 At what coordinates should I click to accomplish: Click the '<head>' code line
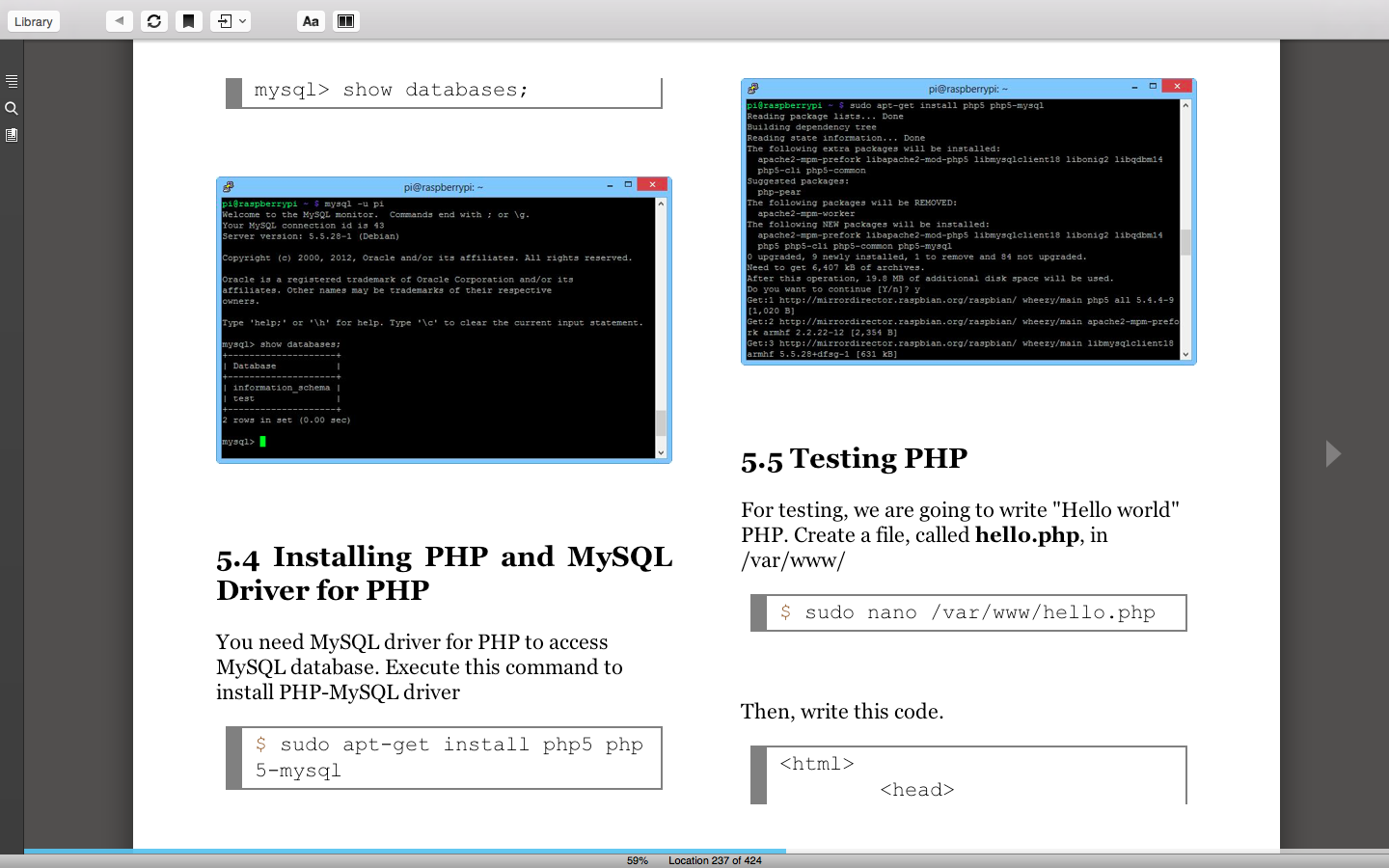tap(917, 790)
